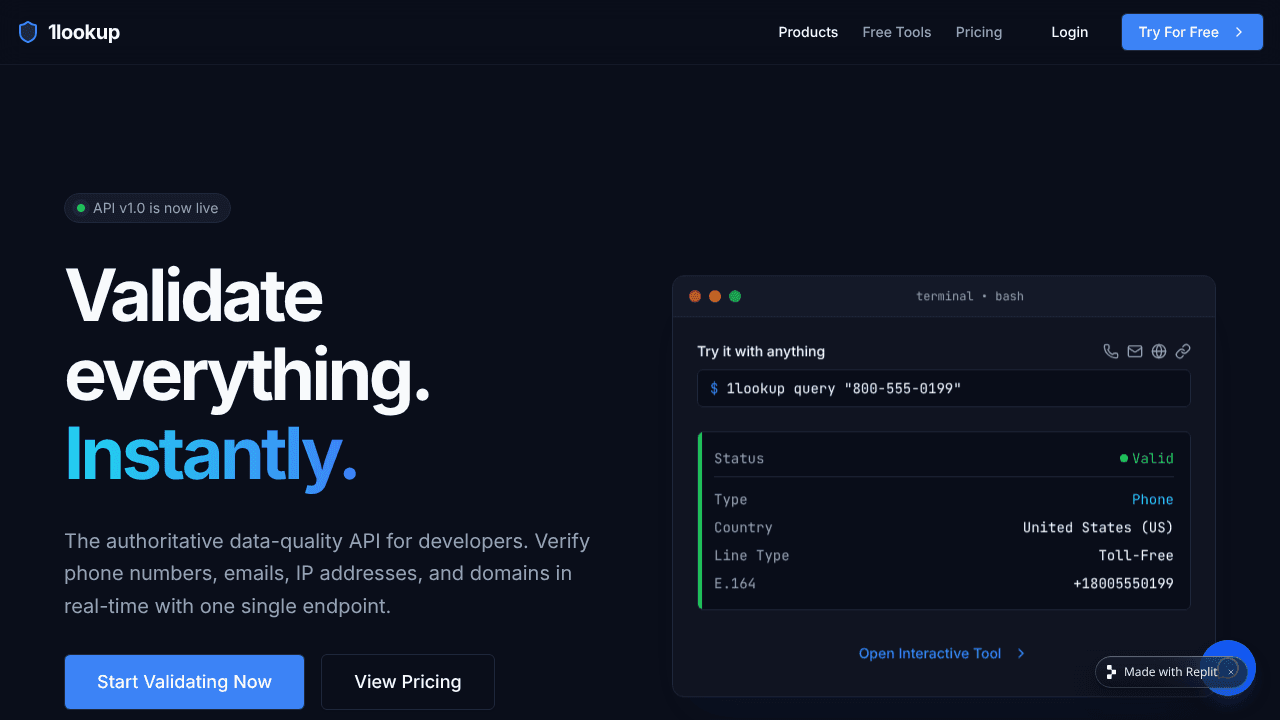Open Interactive Tool link

(943, 653)
